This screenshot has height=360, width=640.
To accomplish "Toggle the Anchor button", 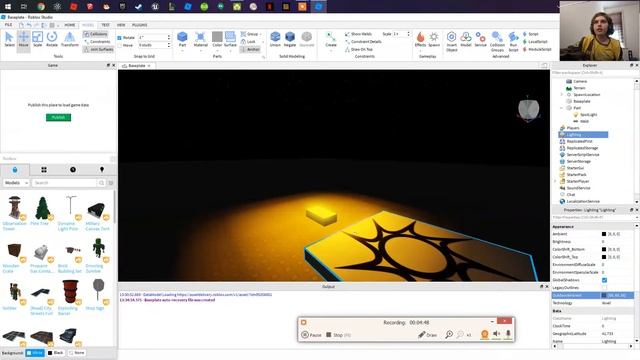I will [250, 49].
